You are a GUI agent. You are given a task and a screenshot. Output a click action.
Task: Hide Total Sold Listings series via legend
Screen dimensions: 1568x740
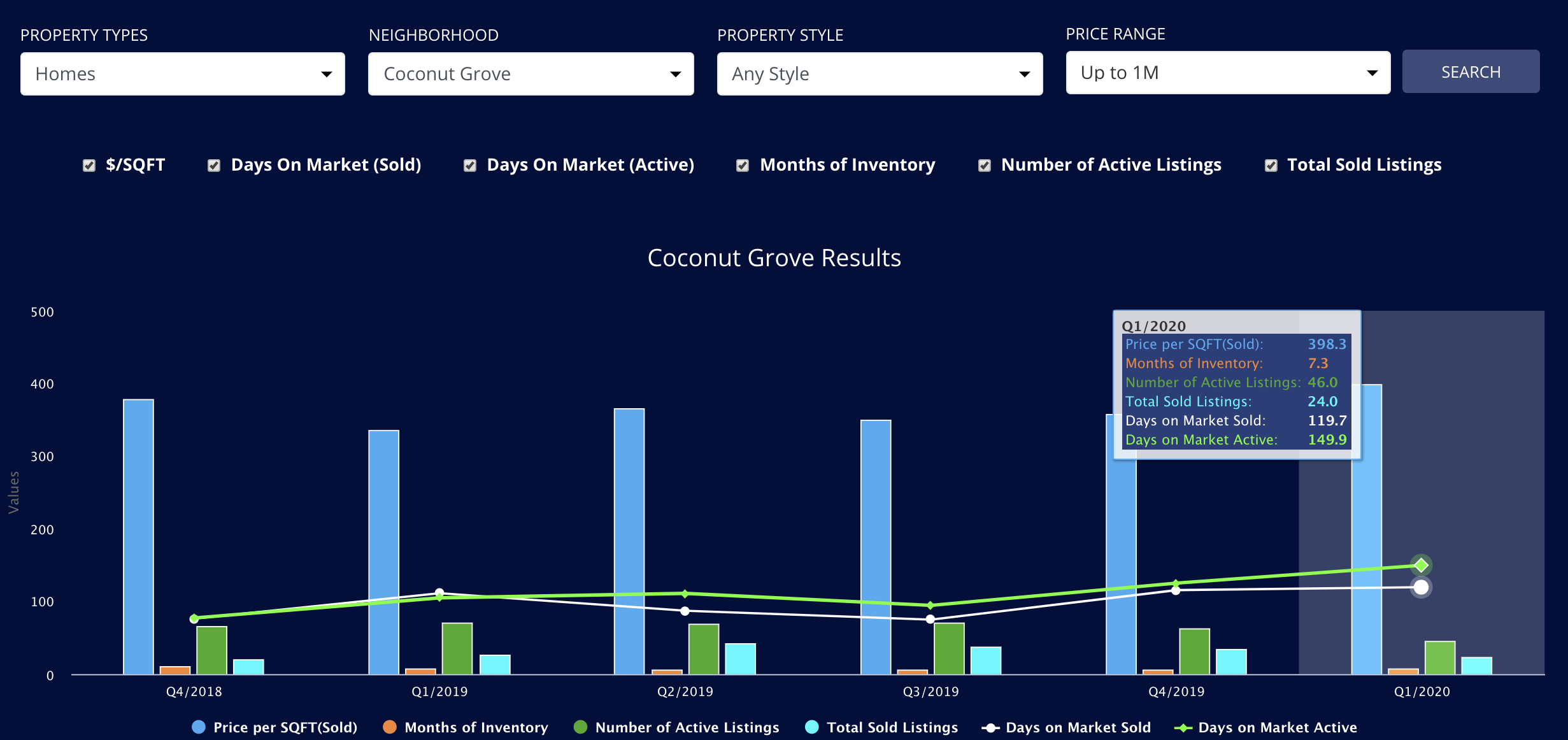882,727
